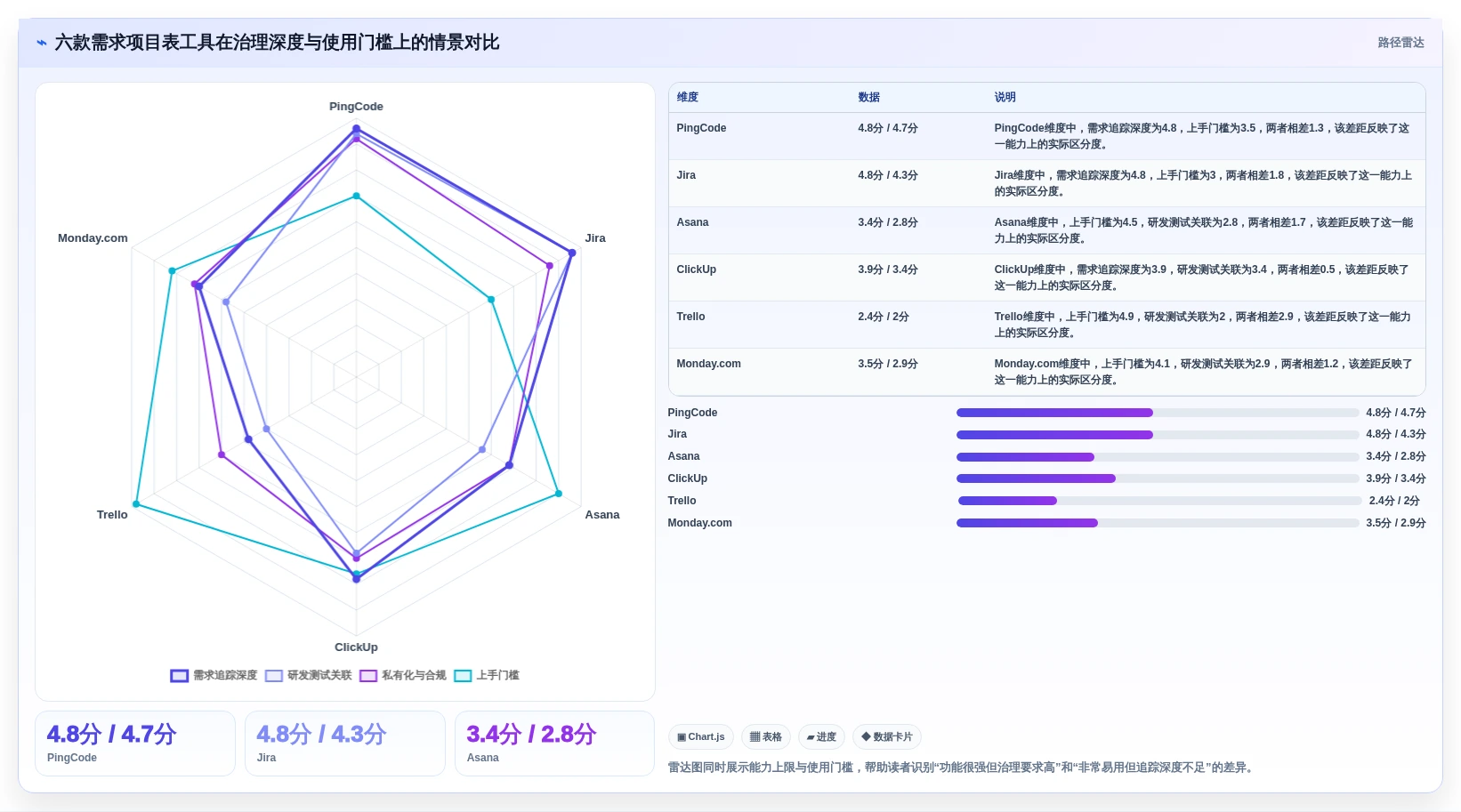Click the 维度 column header

point(687,97)
